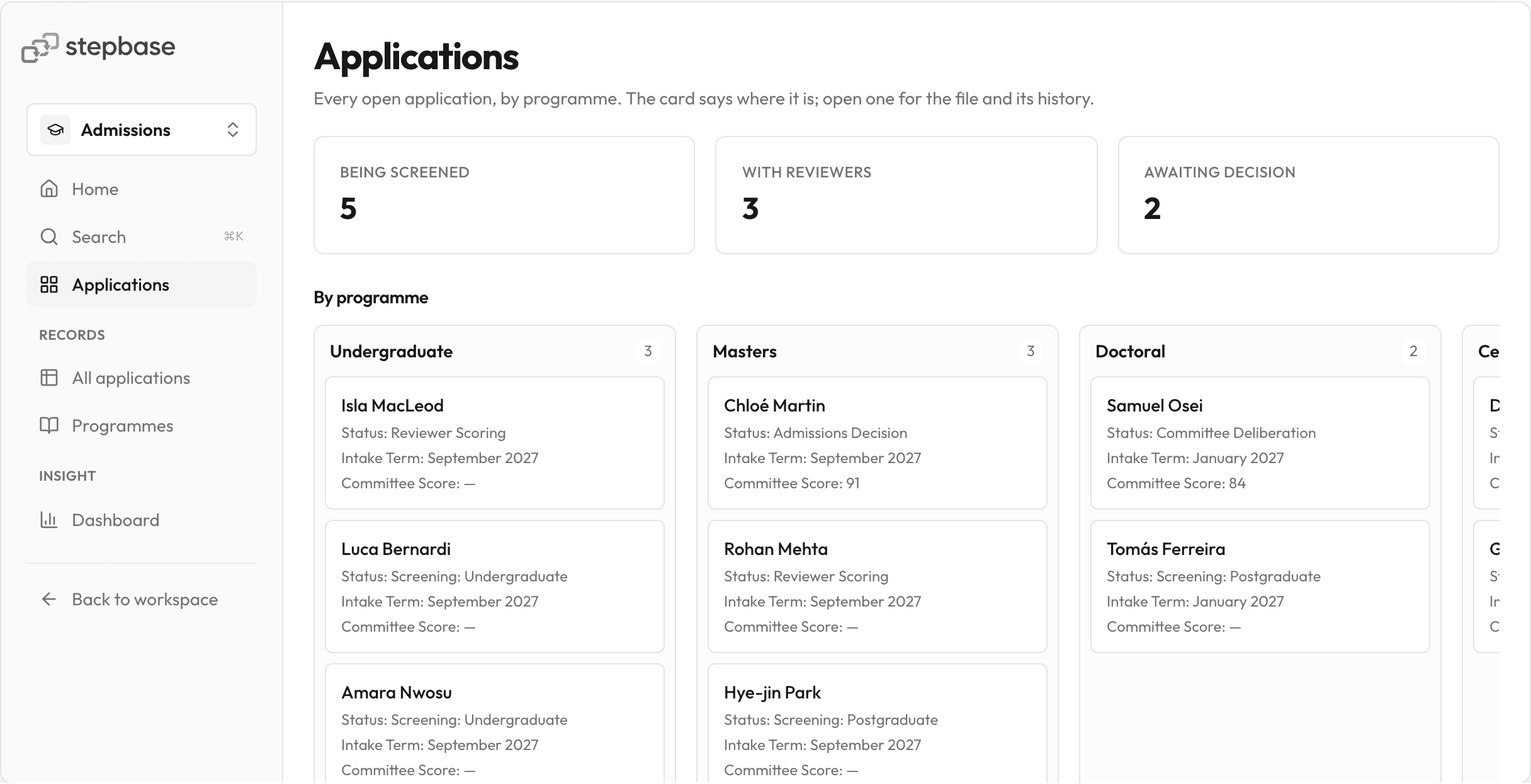Open Isla MacLeod's application card
Viewport: 1531px width, 784px height.
tap(495, 443)
